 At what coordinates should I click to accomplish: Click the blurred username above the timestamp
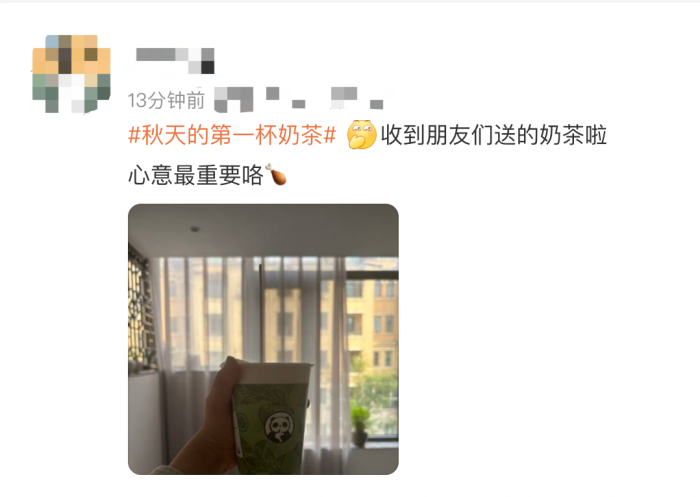click(175, 60)
